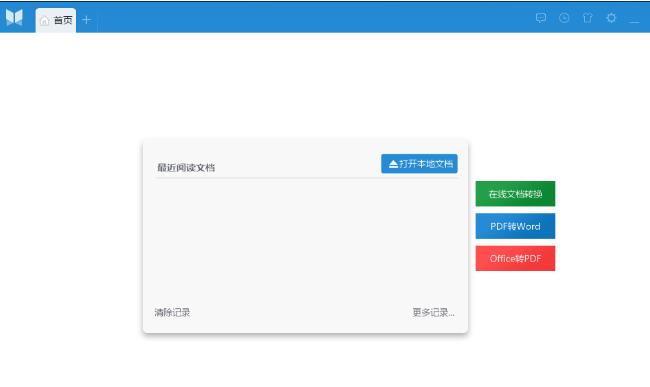Screen dimensions: 650x387
Task: Open settings via the gear icon
Action: (611, 18)
